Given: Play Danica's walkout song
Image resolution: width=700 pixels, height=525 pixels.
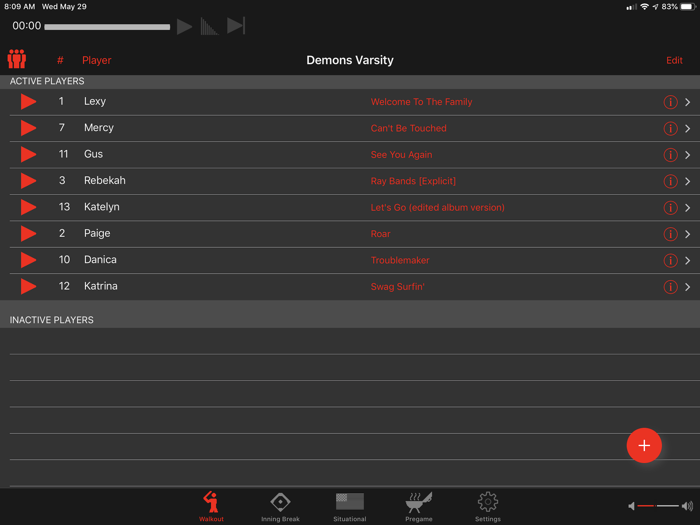Looking at the screenshot, I should [28, 260].
